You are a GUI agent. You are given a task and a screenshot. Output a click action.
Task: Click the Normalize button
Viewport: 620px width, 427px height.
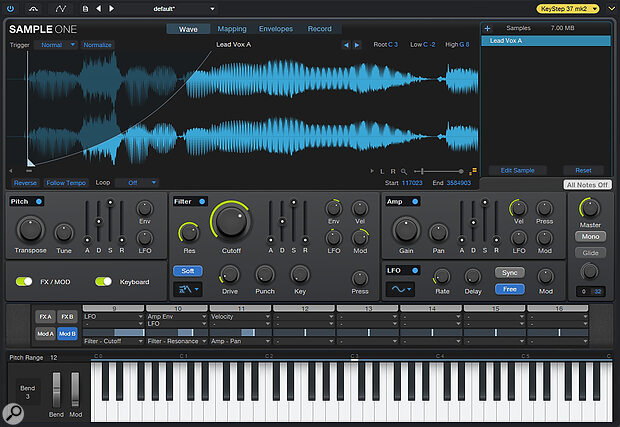(97, 45)
